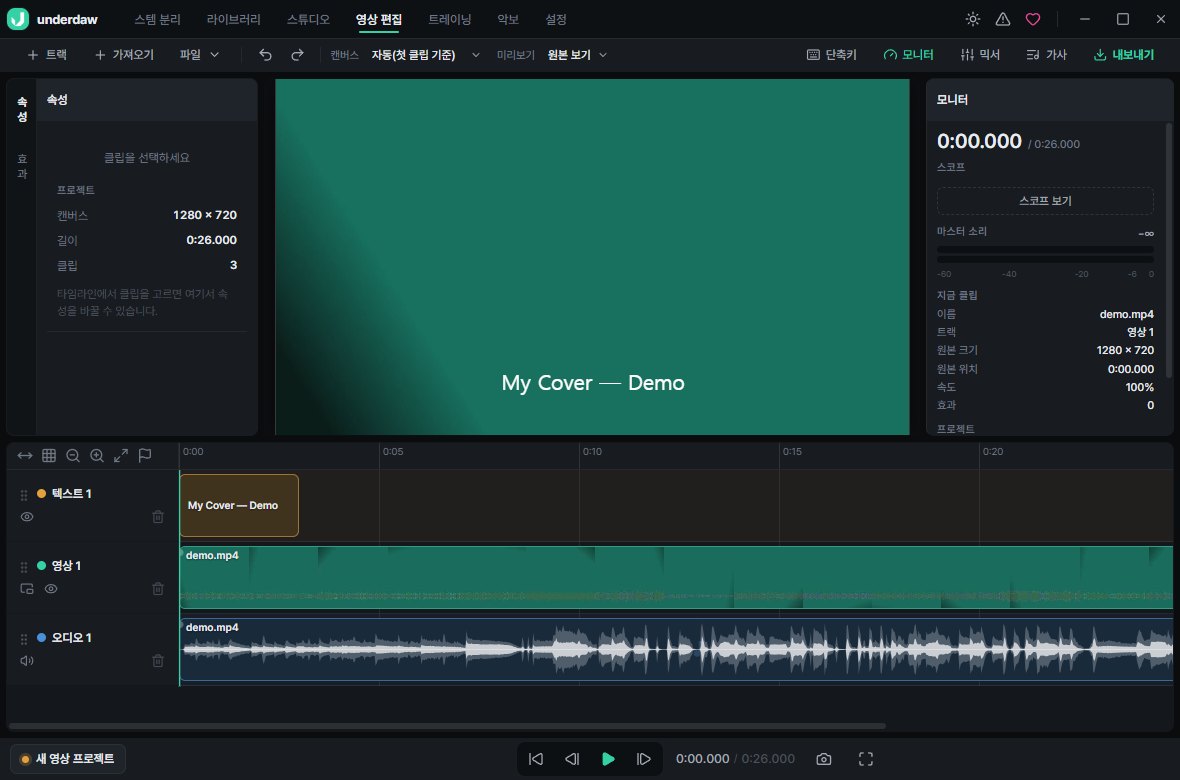Select the My Cover — Demo text clip
Image resolution: width=1180 pixels, height=780 pixels.
click(239, 505)
